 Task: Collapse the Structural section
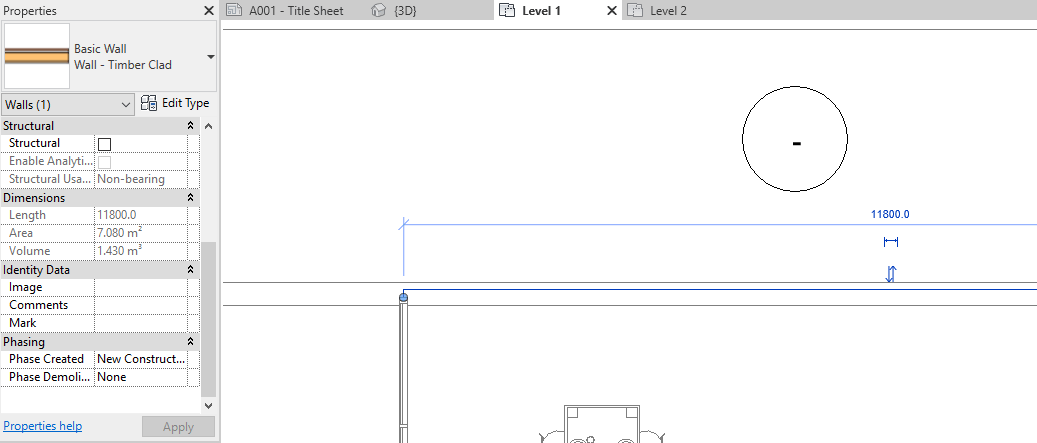pos(190,126)
